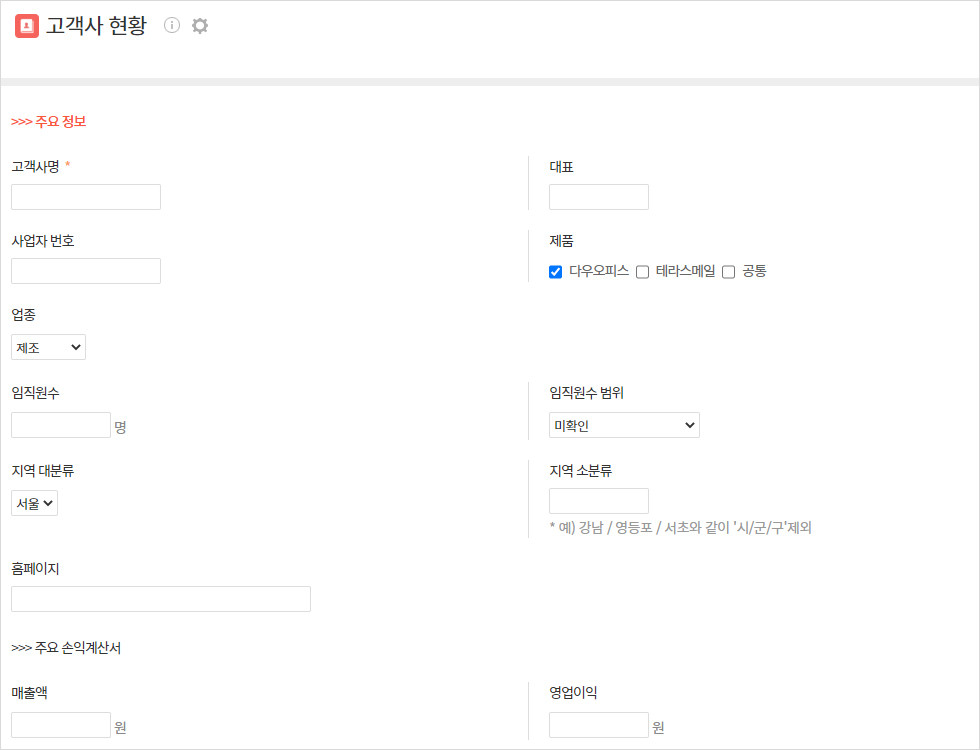
Task: Click the red 고객사 현황 app icon
Action: [27, 26]
